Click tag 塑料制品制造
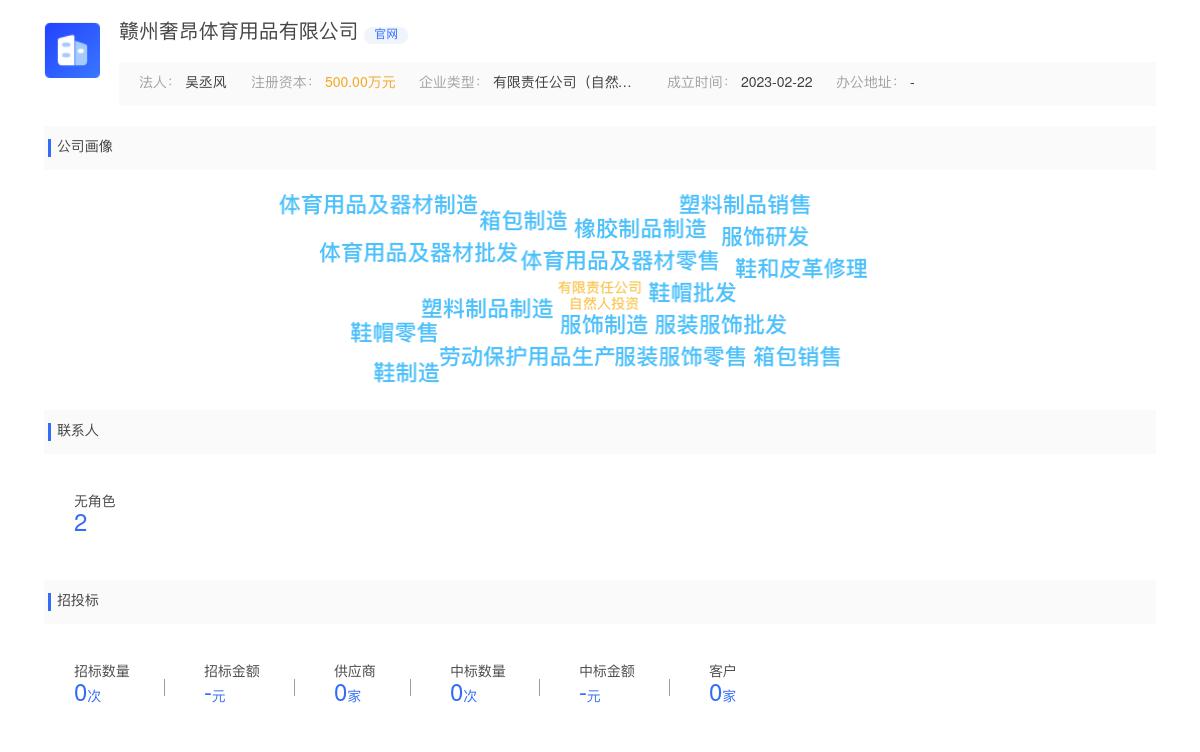This screenshot has width=1200, height=752. click(487, 309)
